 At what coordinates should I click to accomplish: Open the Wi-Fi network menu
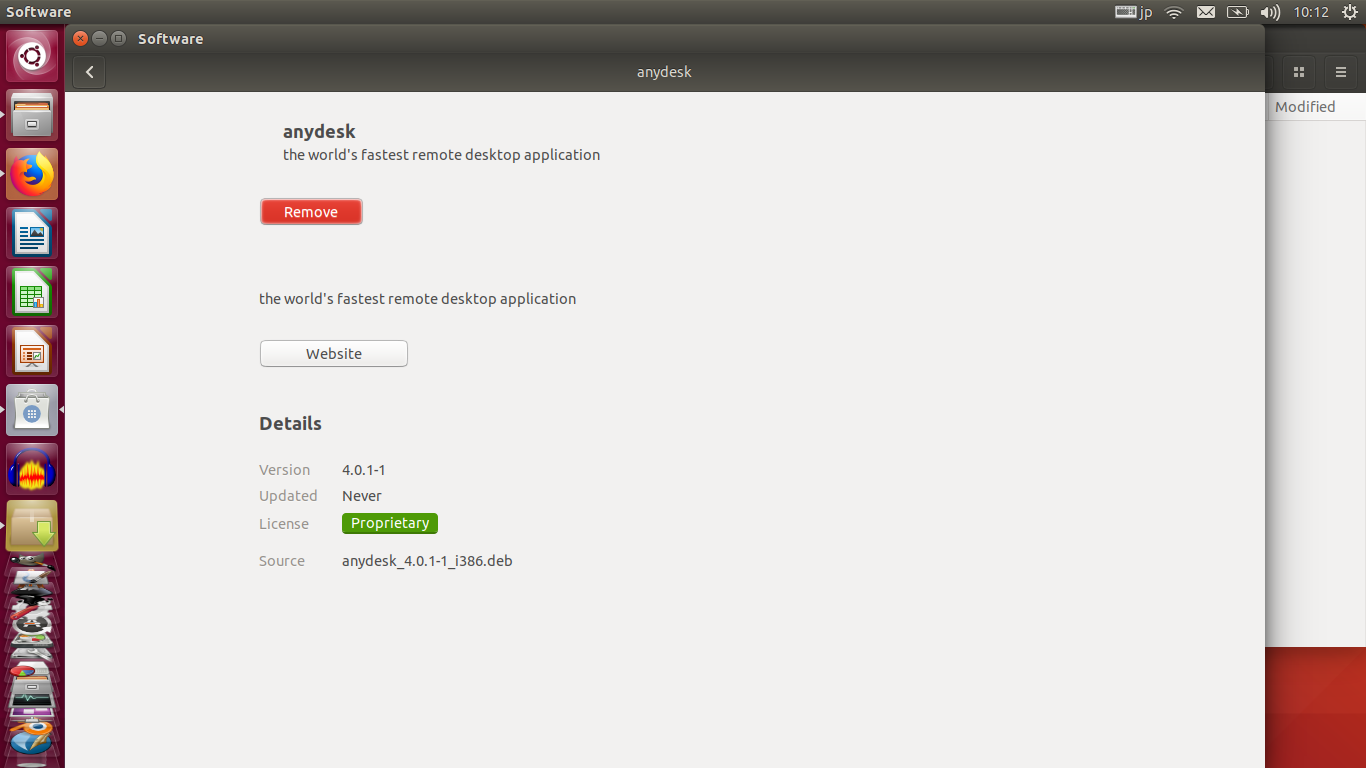click(1174, 12)
